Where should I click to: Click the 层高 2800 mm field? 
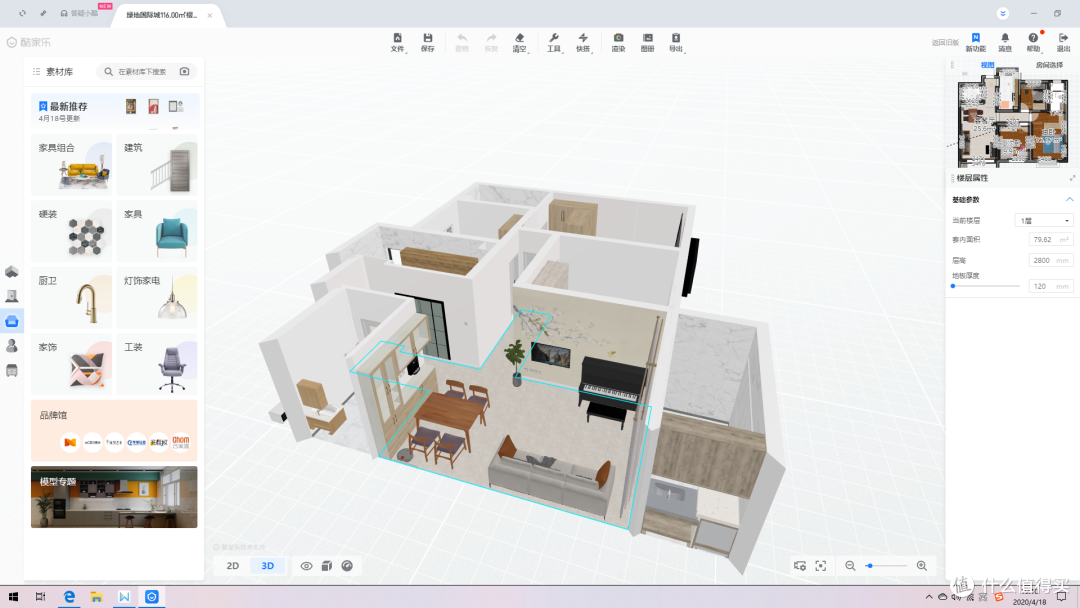tap(1050, 260)
